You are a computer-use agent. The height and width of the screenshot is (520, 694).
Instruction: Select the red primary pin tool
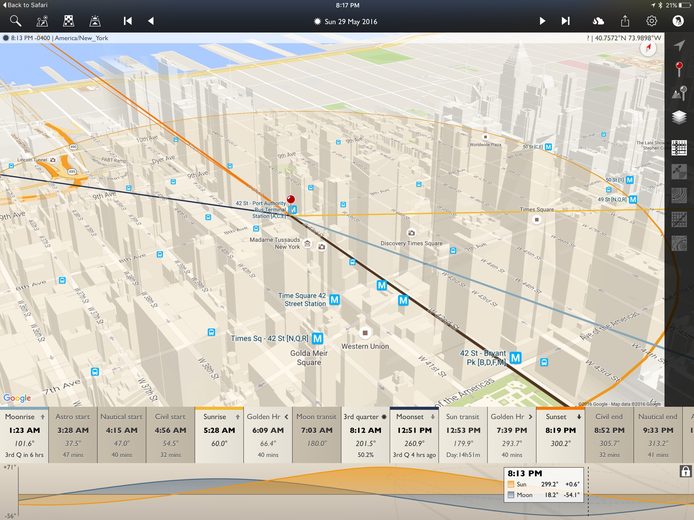pos(679,69)
